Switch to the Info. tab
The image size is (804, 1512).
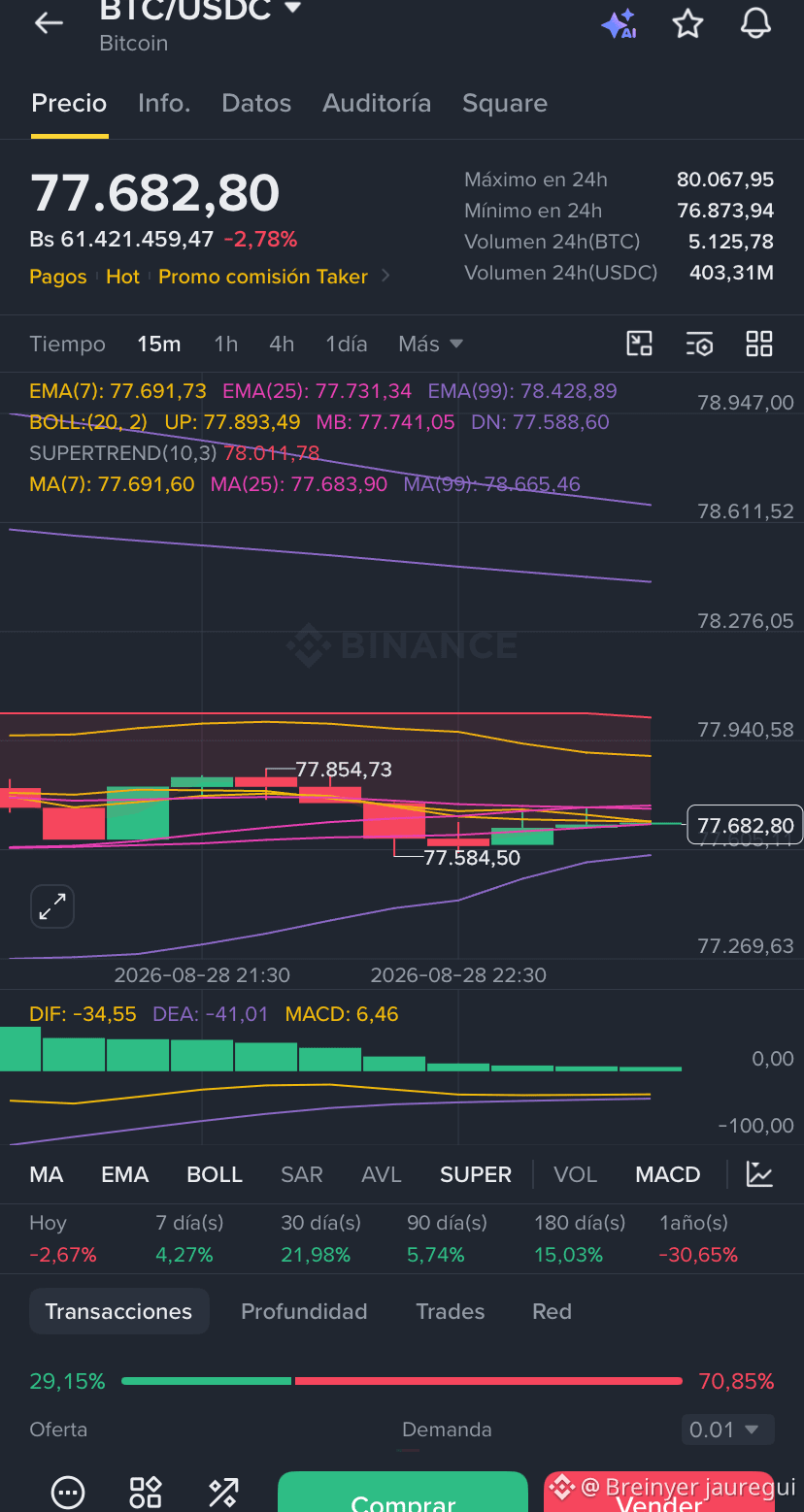pos(164,103)
